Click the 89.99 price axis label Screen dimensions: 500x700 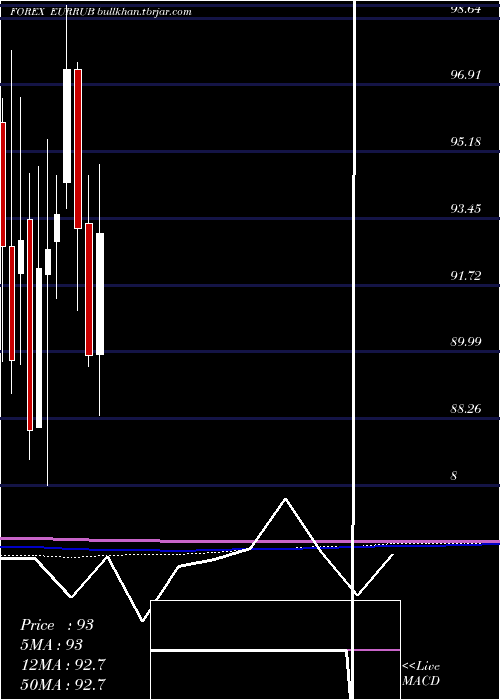(465, 342)
